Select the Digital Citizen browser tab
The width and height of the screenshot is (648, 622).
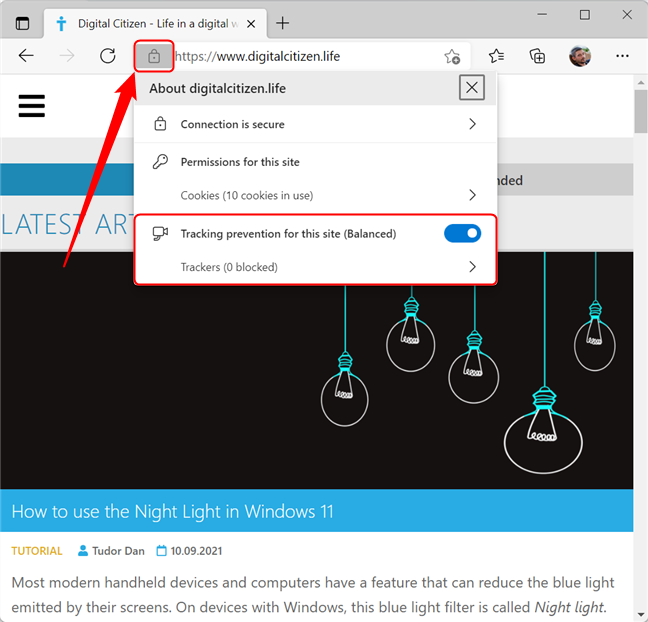tap(155, 24)
